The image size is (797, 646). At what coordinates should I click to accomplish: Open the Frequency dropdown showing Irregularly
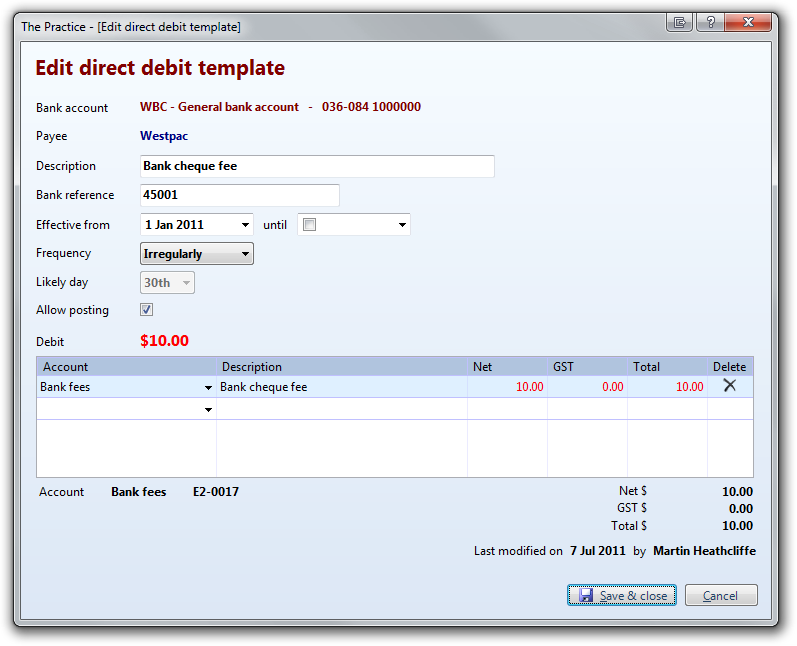click(x=197, y=254)
